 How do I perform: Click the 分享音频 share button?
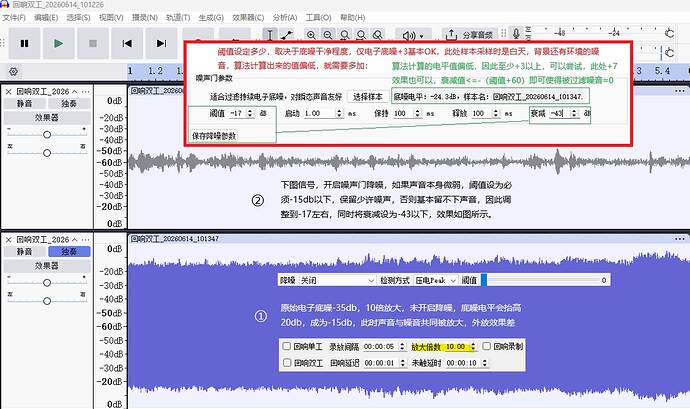tap(469, 35)
